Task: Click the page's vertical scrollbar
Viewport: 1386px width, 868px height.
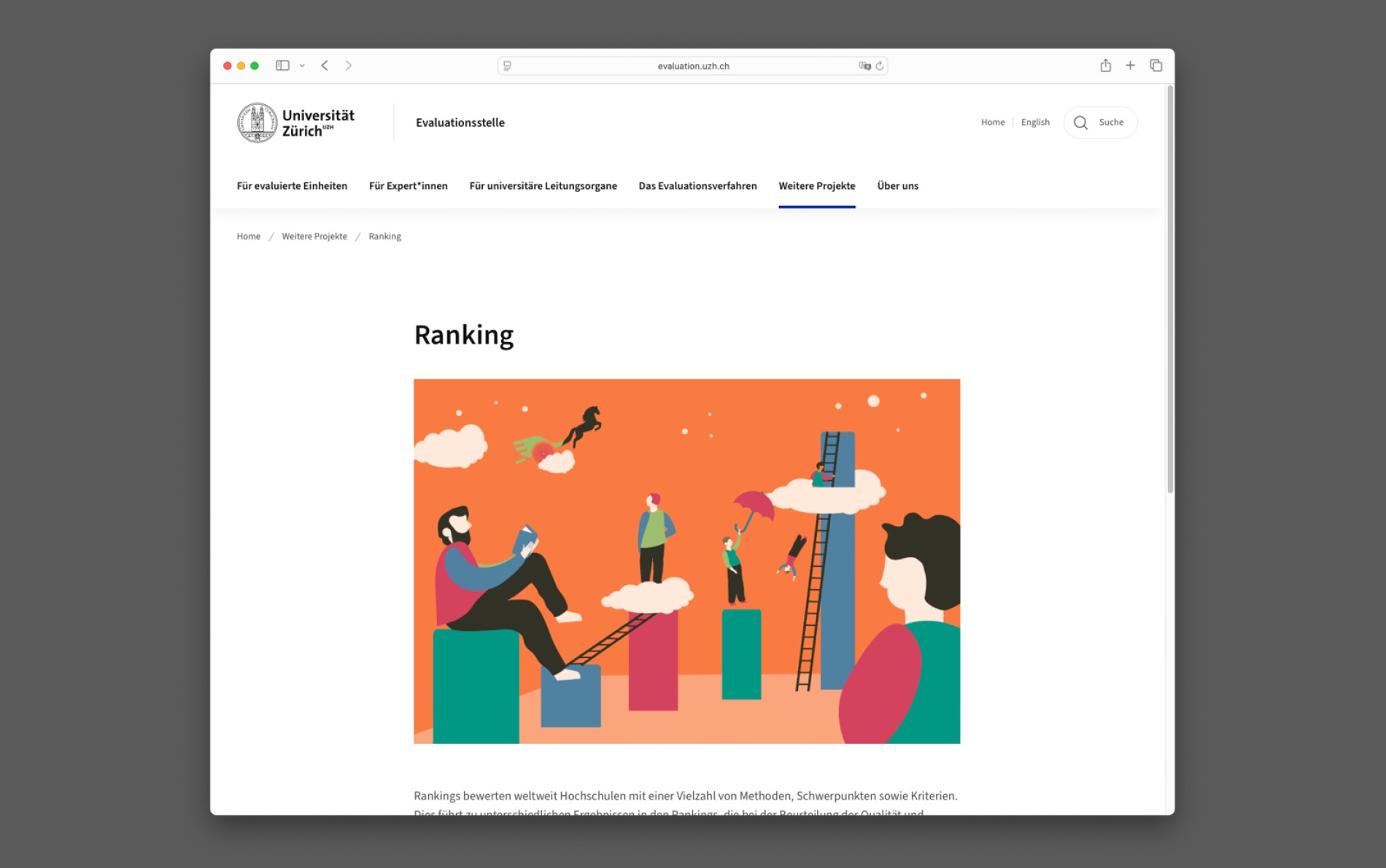Action: point(1169,292)
